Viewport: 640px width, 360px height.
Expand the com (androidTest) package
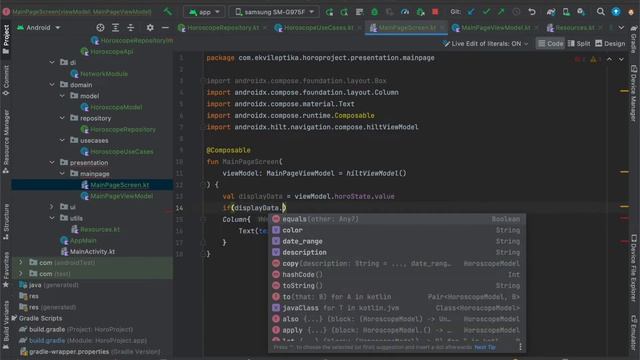point(21,262)
